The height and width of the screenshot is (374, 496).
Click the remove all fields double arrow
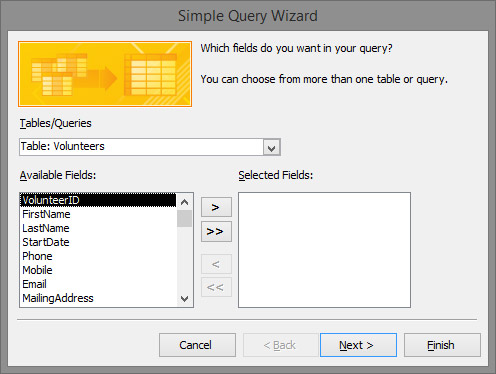click(216, 287)
